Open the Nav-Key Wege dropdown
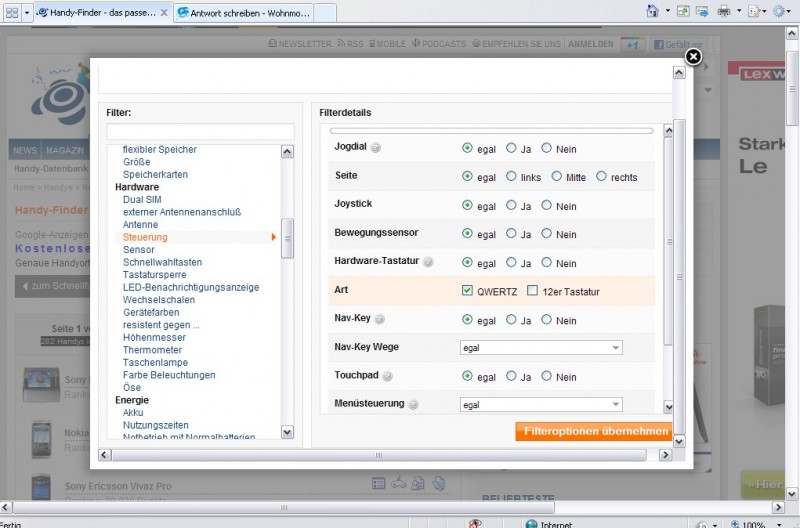Viewport: 800px width, 528px height. click(x=540, y=348)
